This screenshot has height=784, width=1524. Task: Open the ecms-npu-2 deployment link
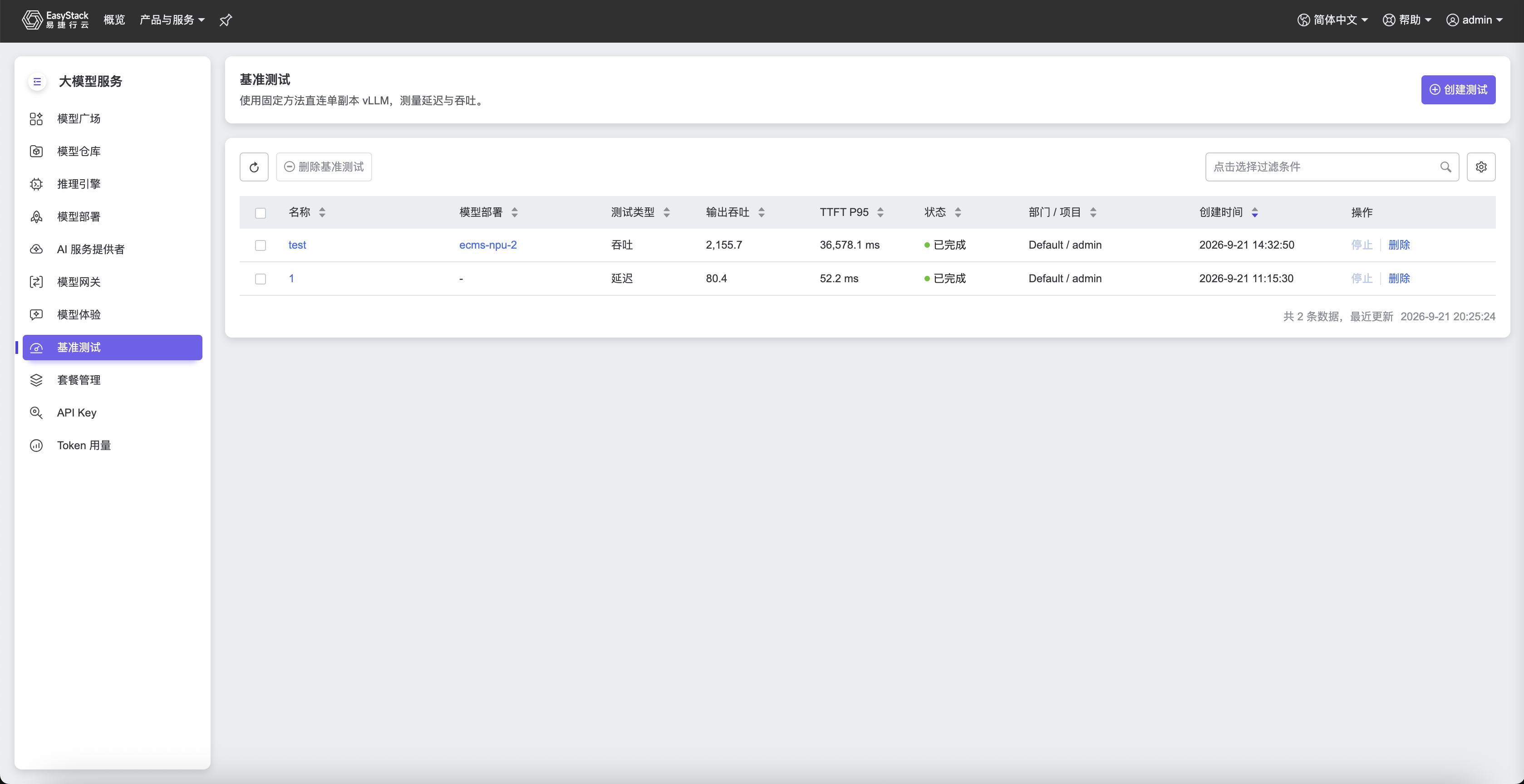[487, 245]
